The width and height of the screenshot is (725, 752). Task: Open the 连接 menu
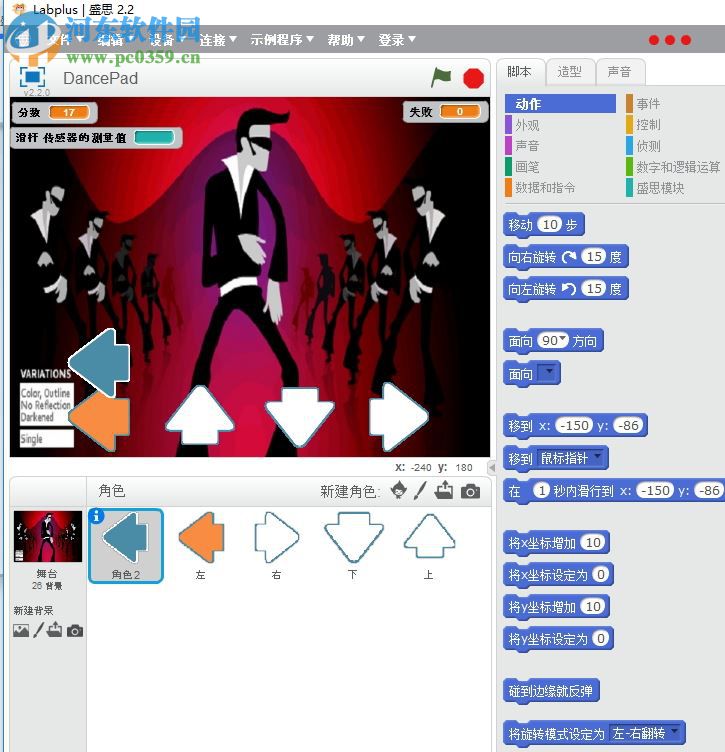click(218, 40)
